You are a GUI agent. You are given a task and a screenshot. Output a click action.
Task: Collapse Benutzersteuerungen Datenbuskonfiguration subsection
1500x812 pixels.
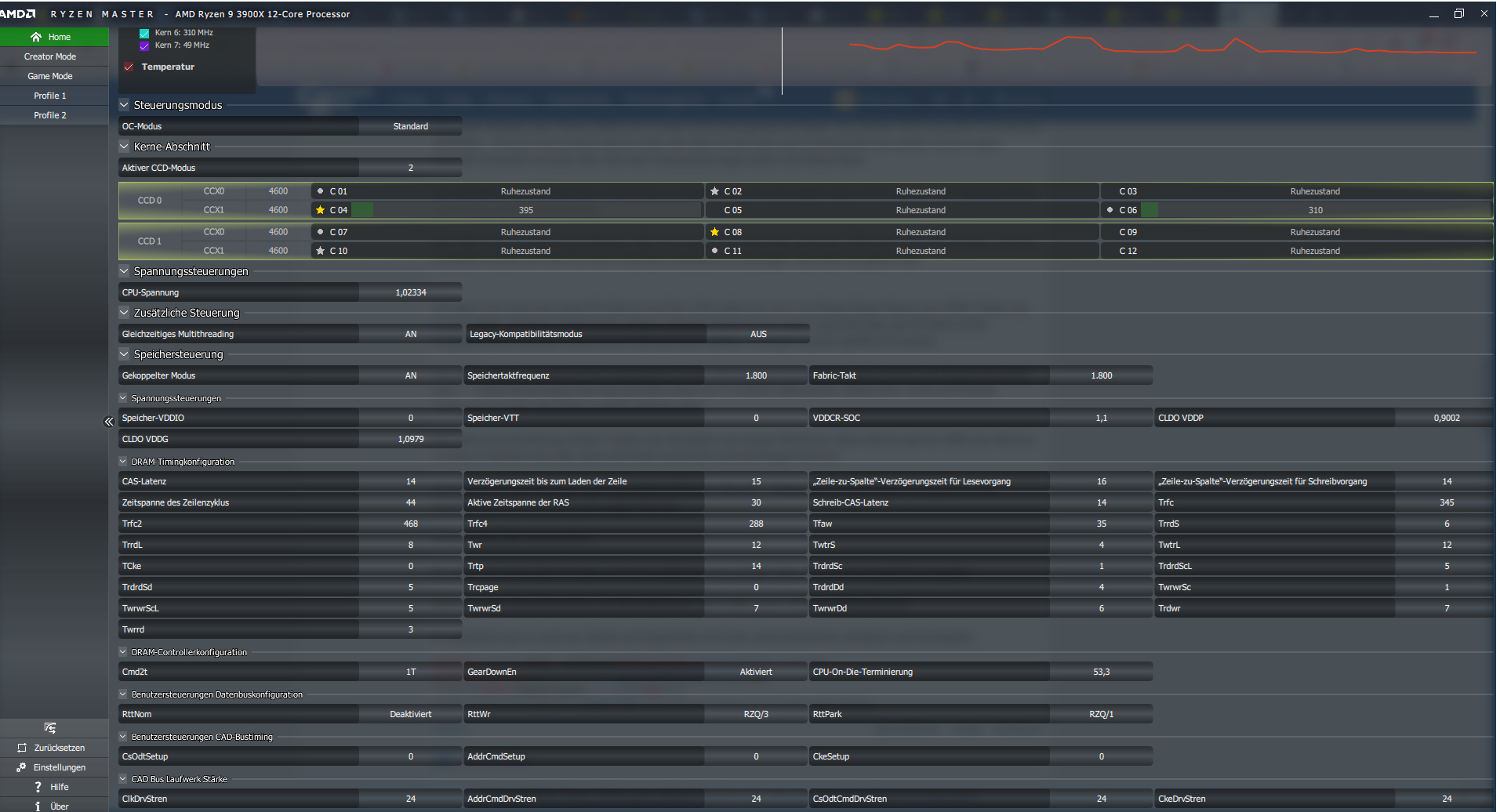coord(123,694)
